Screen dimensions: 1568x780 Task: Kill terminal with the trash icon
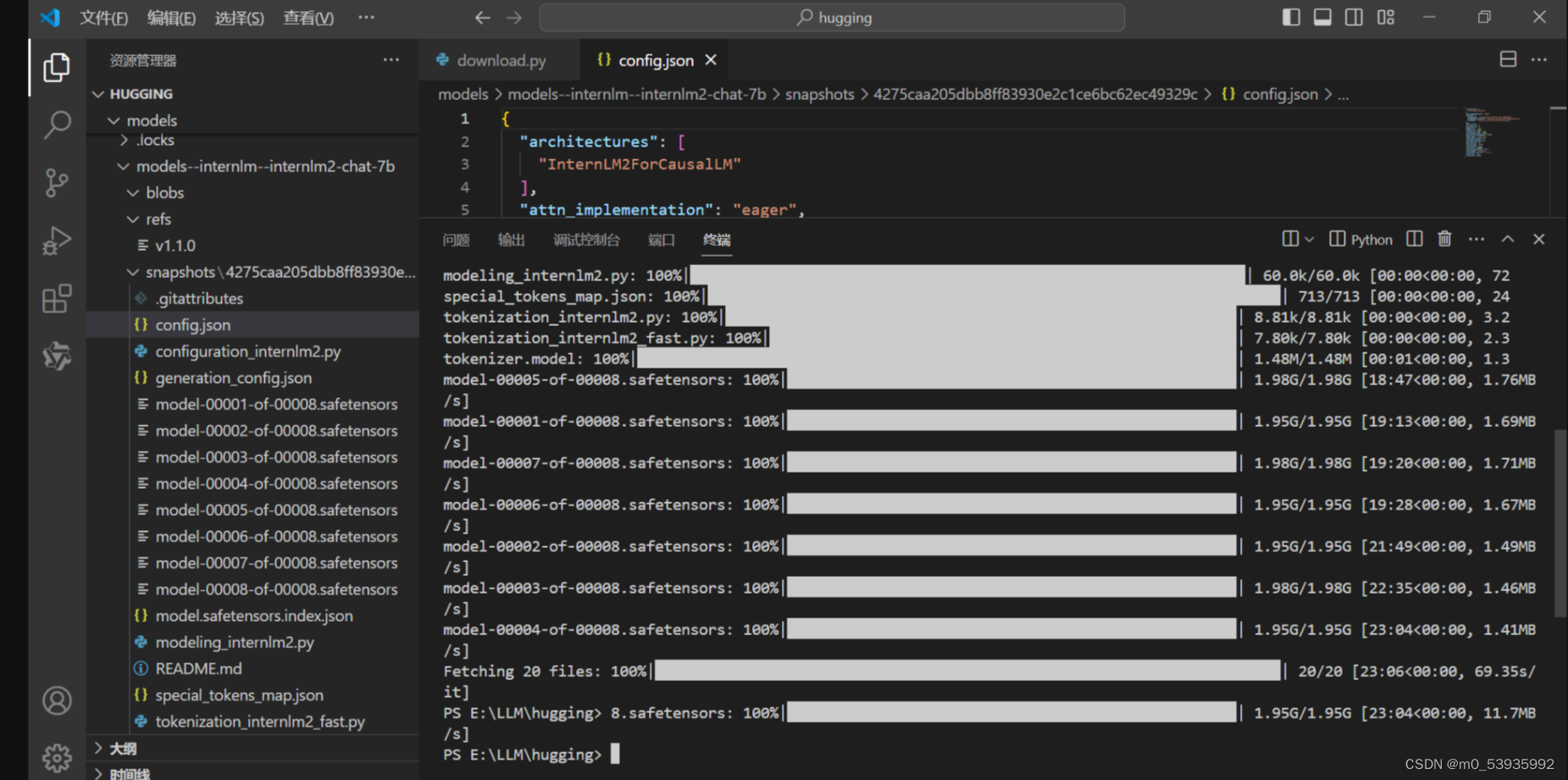coord(1445,239)
